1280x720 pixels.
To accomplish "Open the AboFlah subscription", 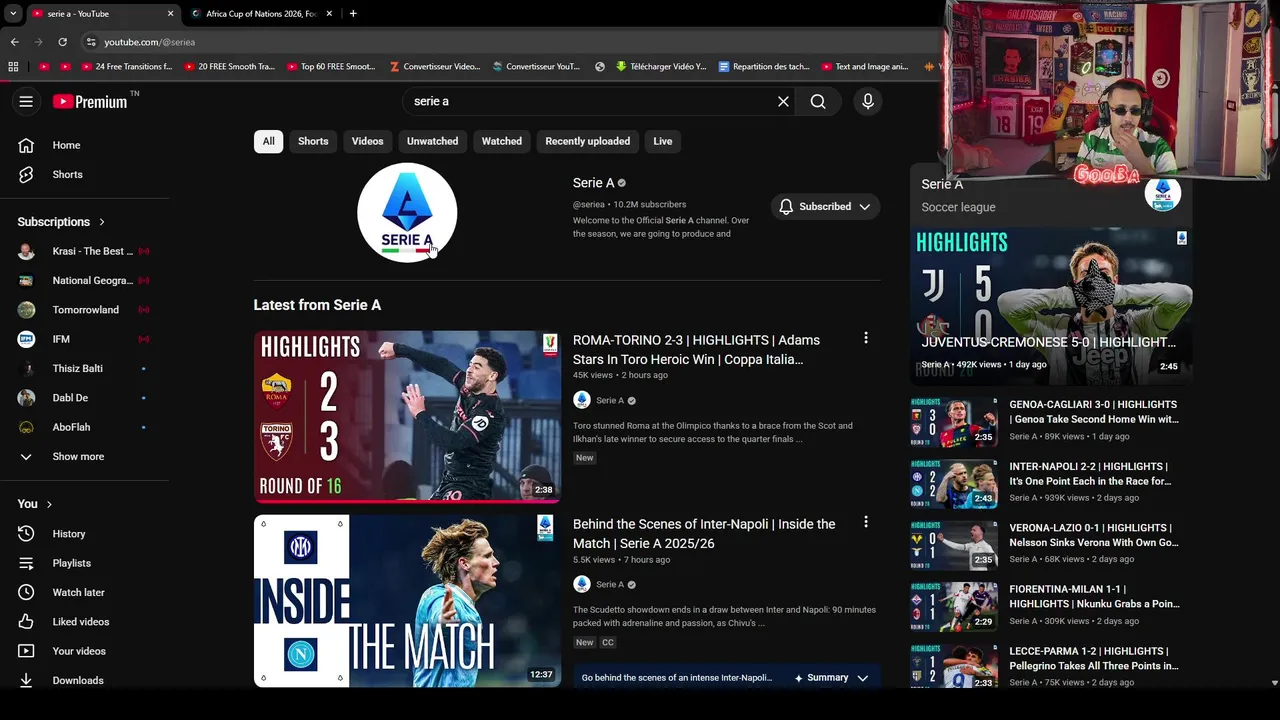I will 85,427.
